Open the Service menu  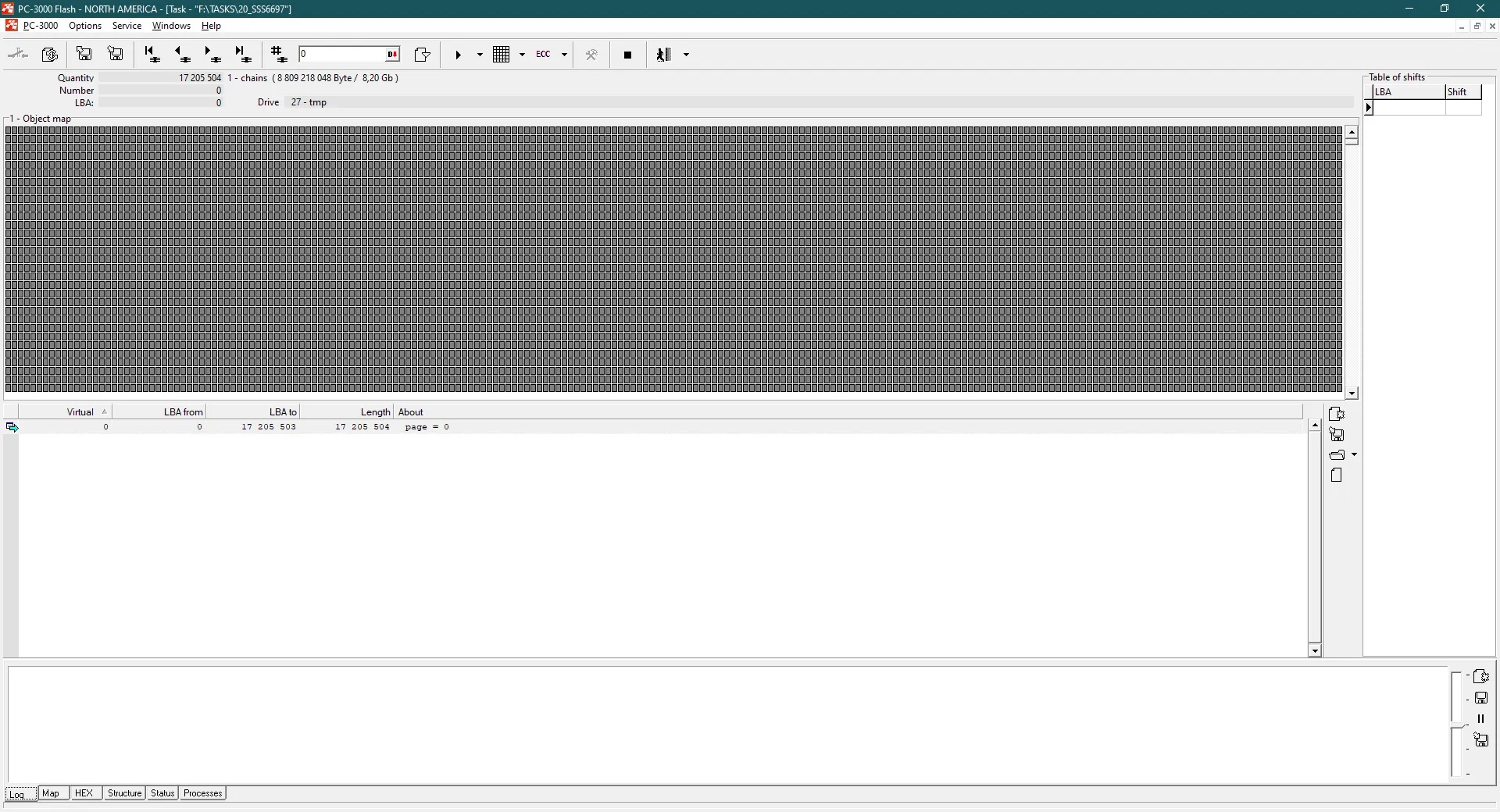pyautogui.click(x=127, y=26)
